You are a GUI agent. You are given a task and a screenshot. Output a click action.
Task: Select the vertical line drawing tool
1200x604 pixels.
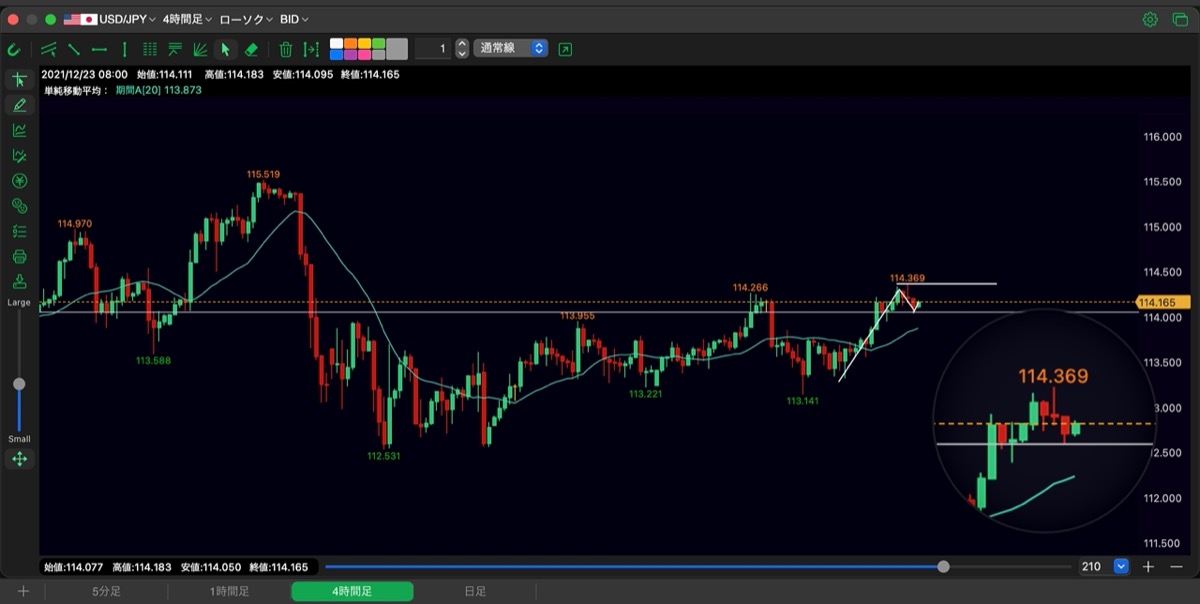click(124, 49)
